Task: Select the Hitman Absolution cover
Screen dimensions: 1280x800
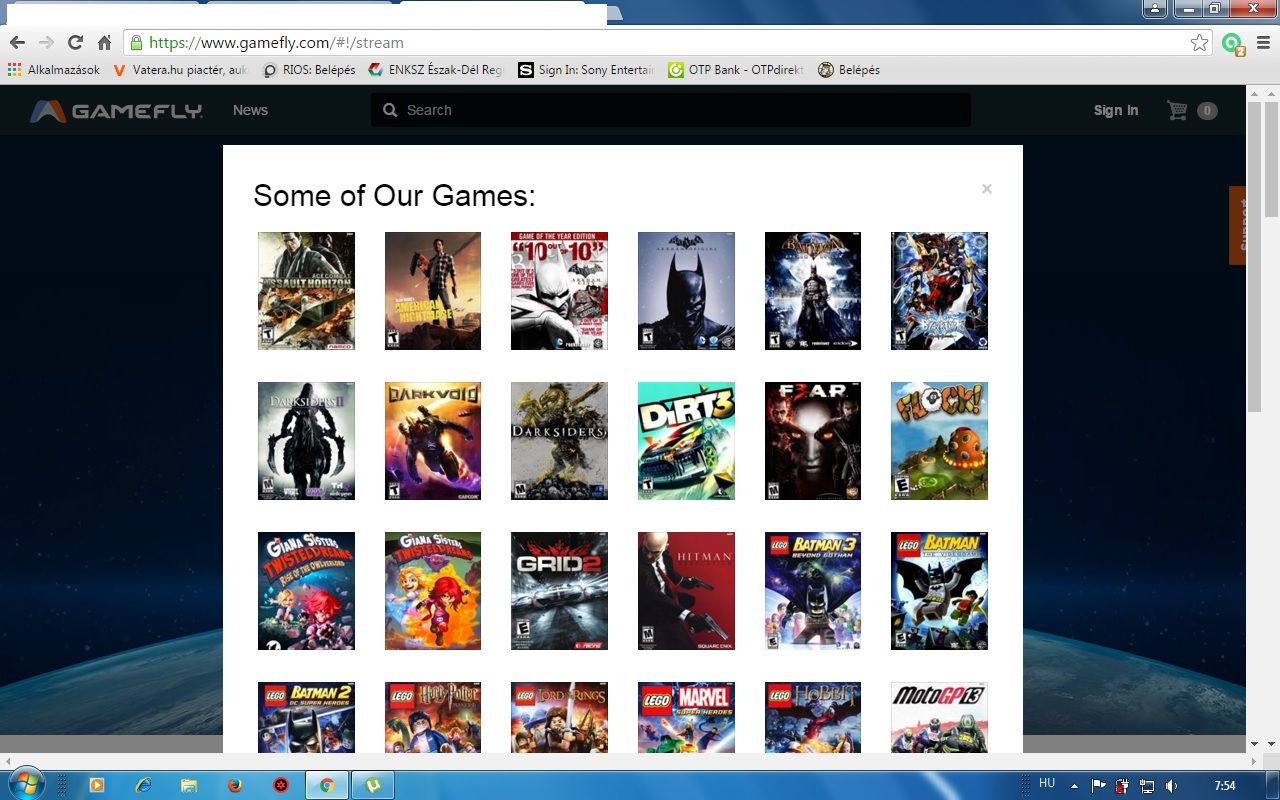Action: click(x=686, y=591)
